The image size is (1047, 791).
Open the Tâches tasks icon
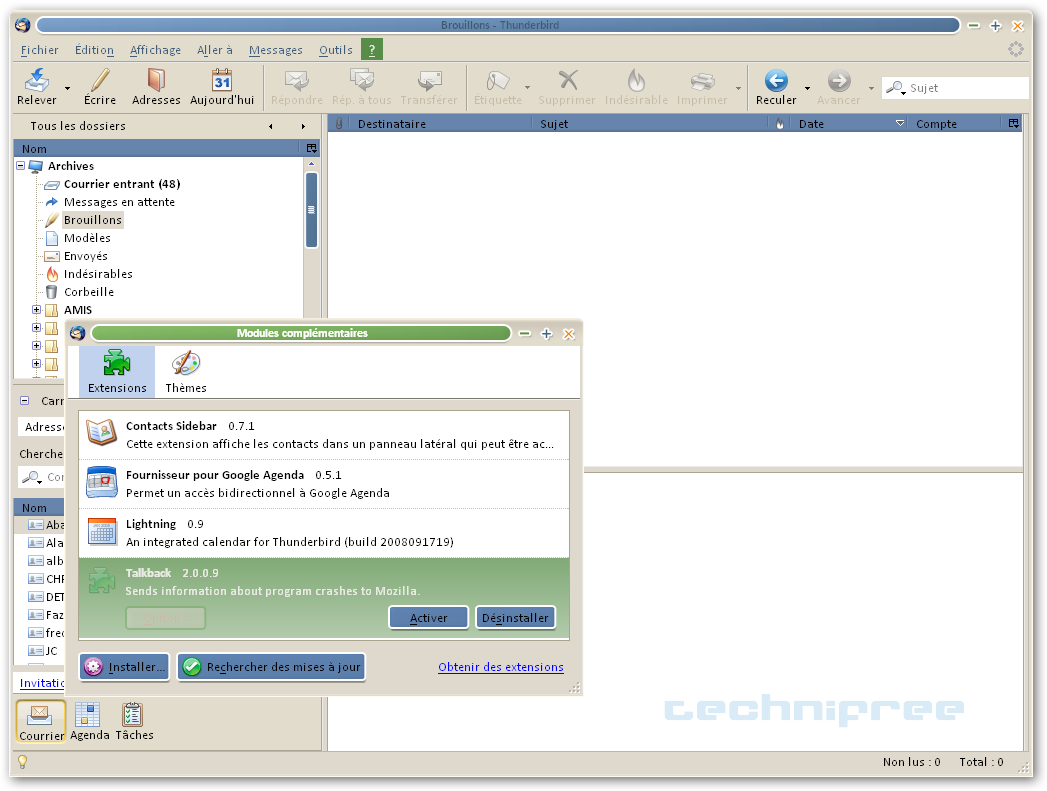[133, 715]
